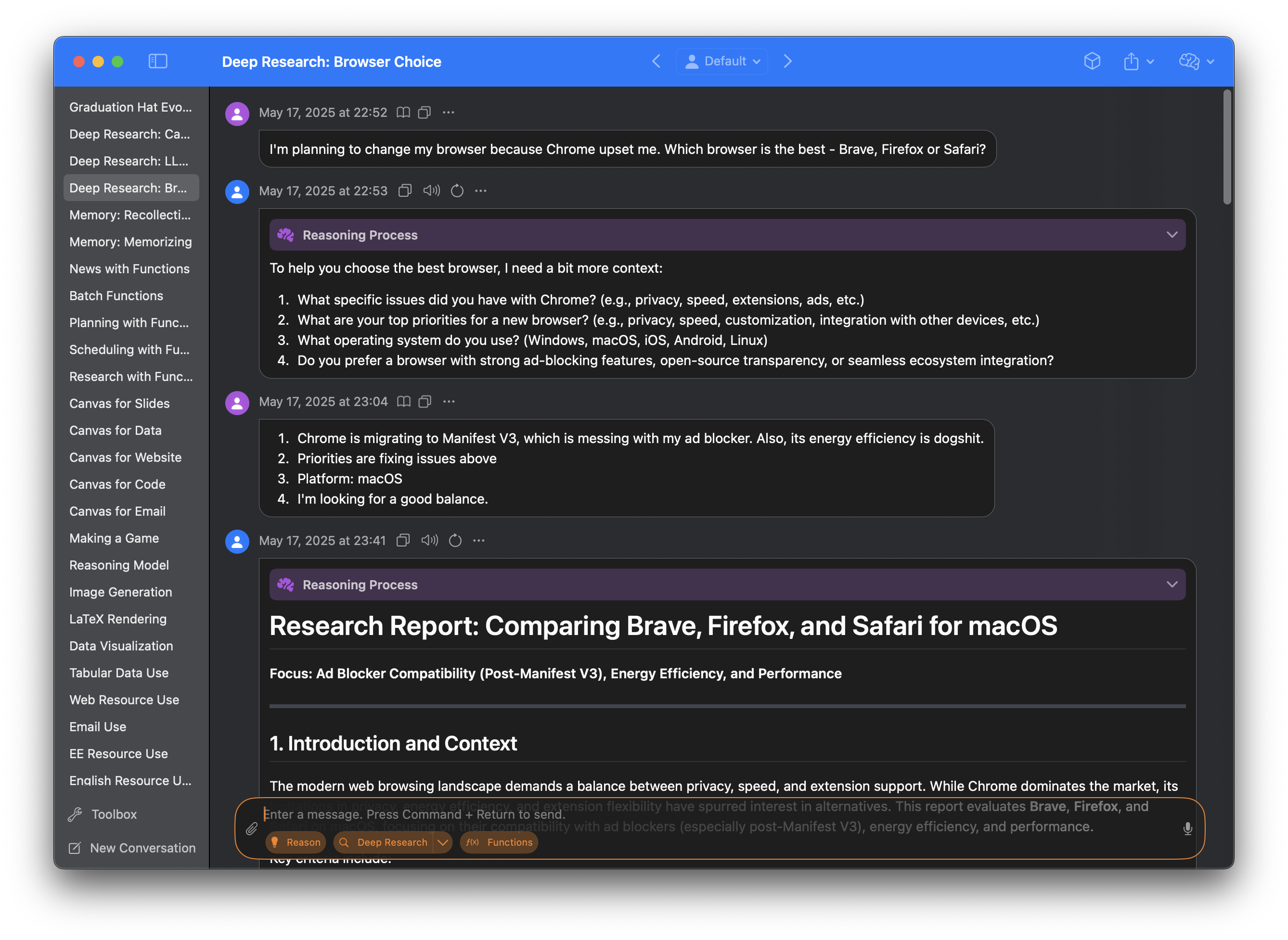Open Canvas for Code conversation
Viewport: 1288px width, 940px height.
131,484
